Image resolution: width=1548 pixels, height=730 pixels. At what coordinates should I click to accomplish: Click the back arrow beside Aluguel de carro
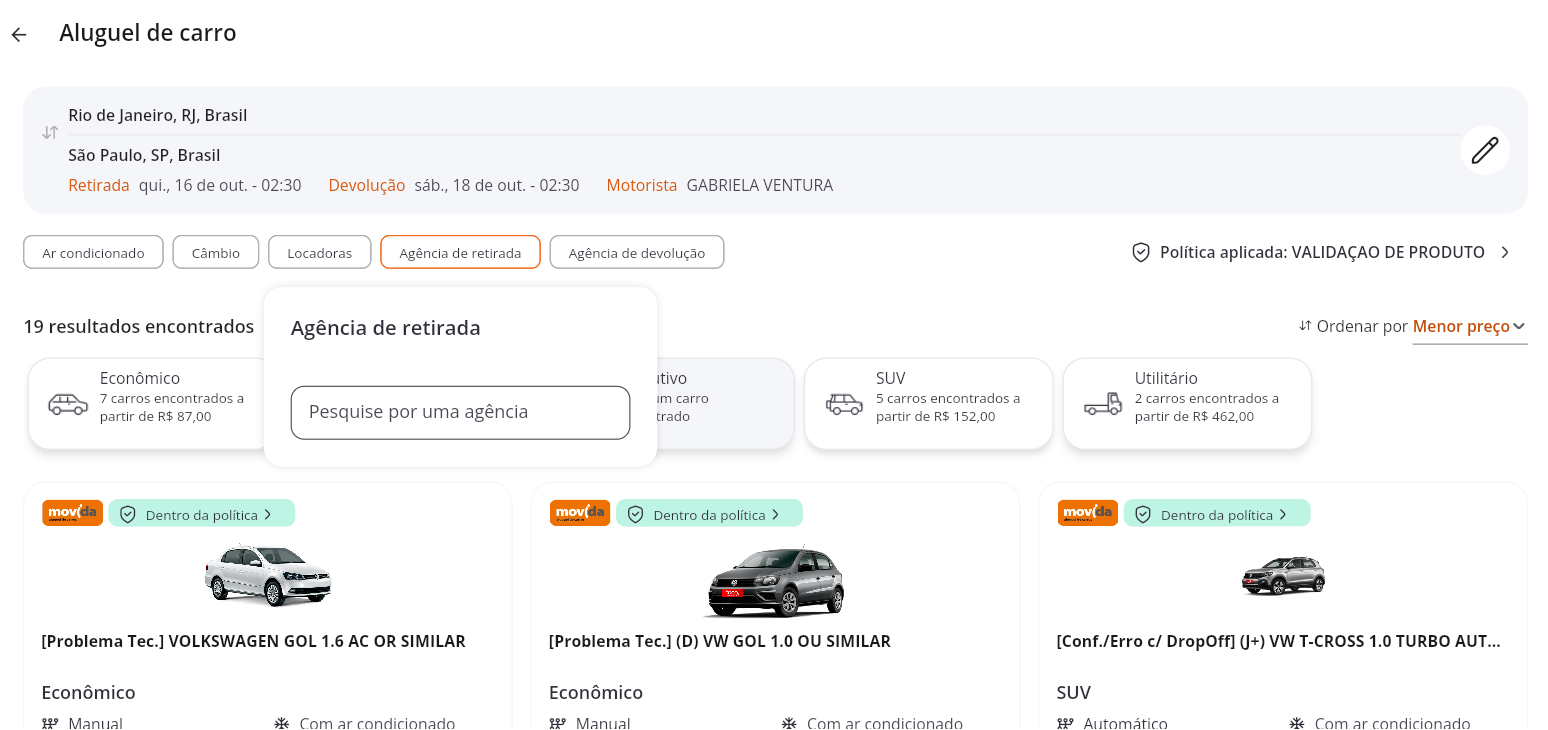tap(19, 34)
